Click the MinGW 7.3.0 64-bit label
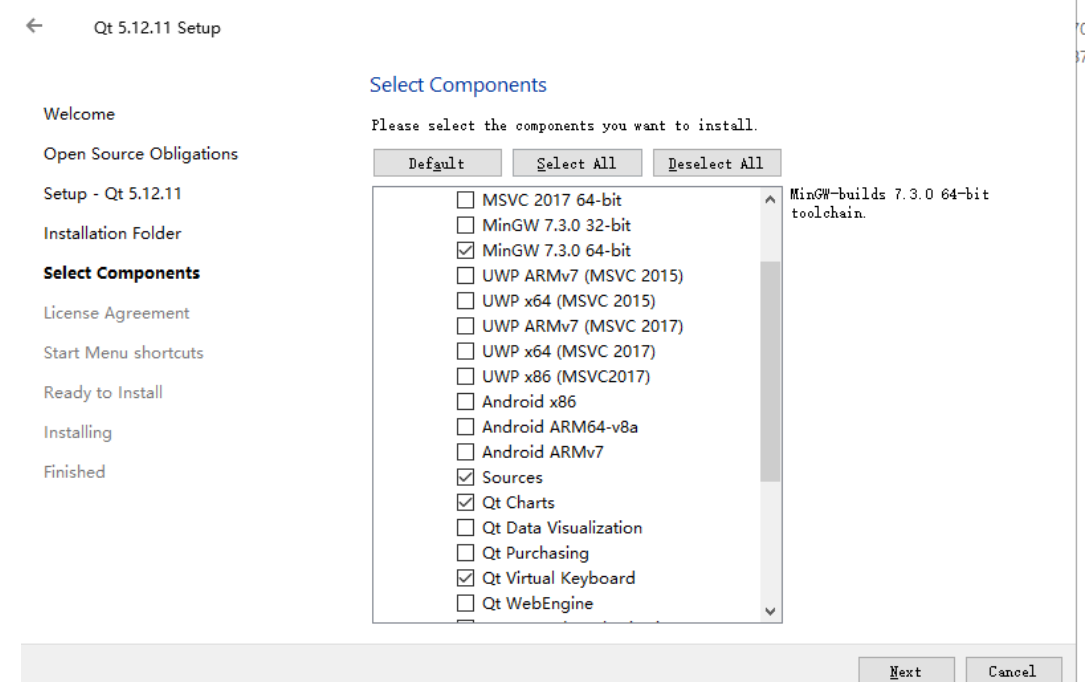 click(x=556, y=250)
